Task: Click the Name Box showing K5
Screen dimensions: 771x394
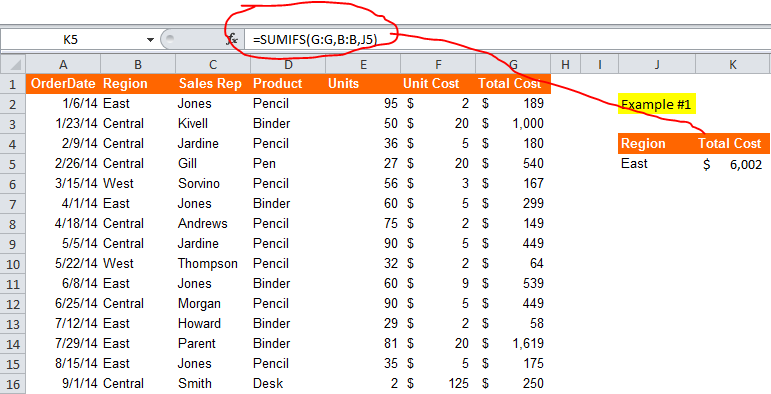Action: (71, 40)
